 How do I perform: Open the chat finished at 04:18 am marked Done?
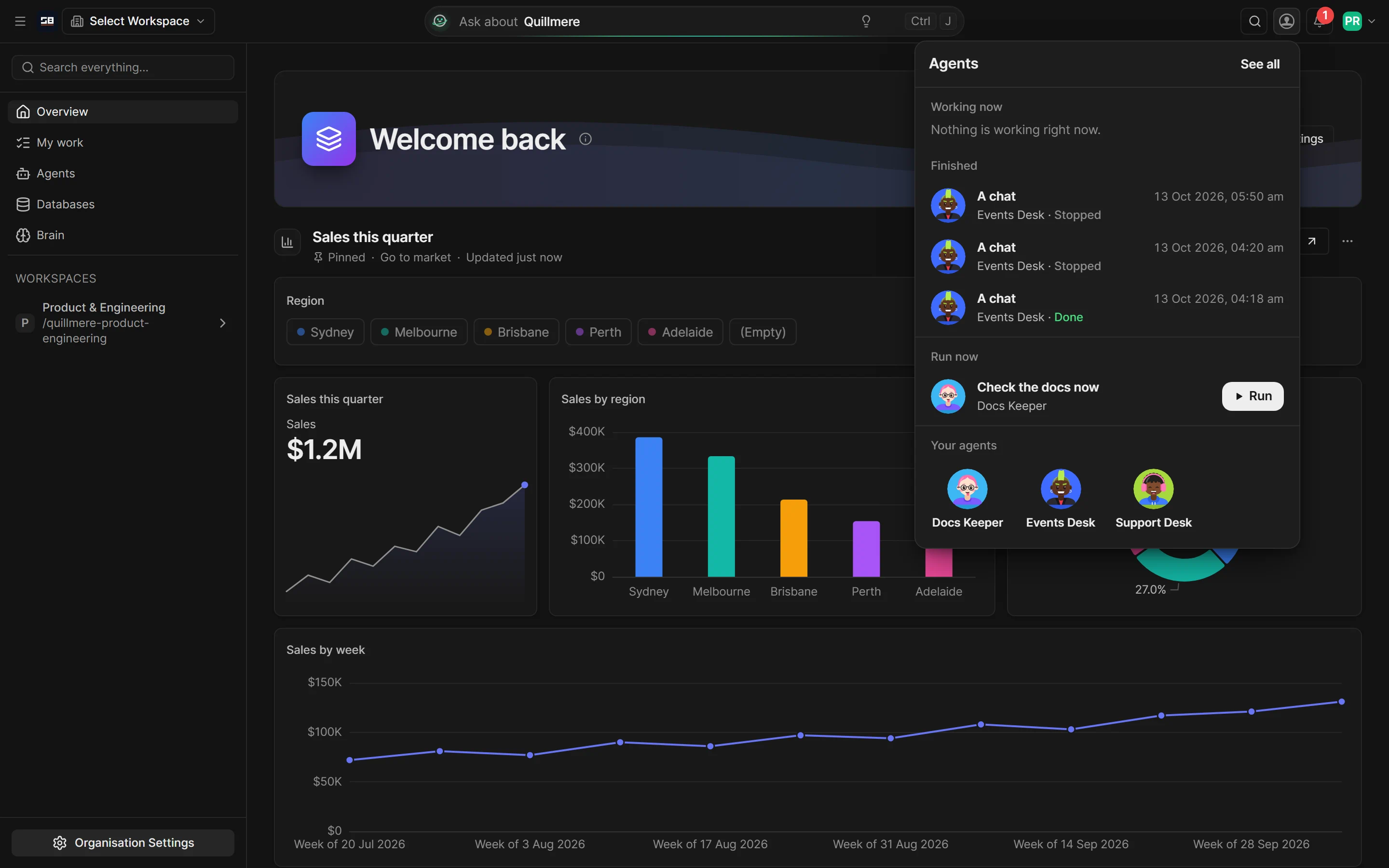(x=1106, y=308)
